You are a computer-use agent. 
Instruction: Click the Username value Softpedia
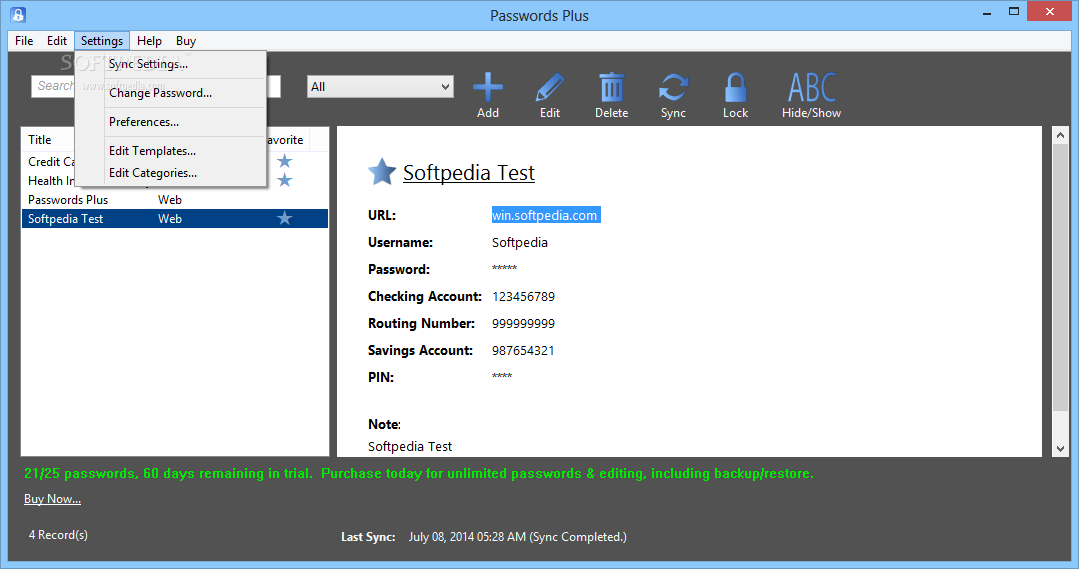520,242
